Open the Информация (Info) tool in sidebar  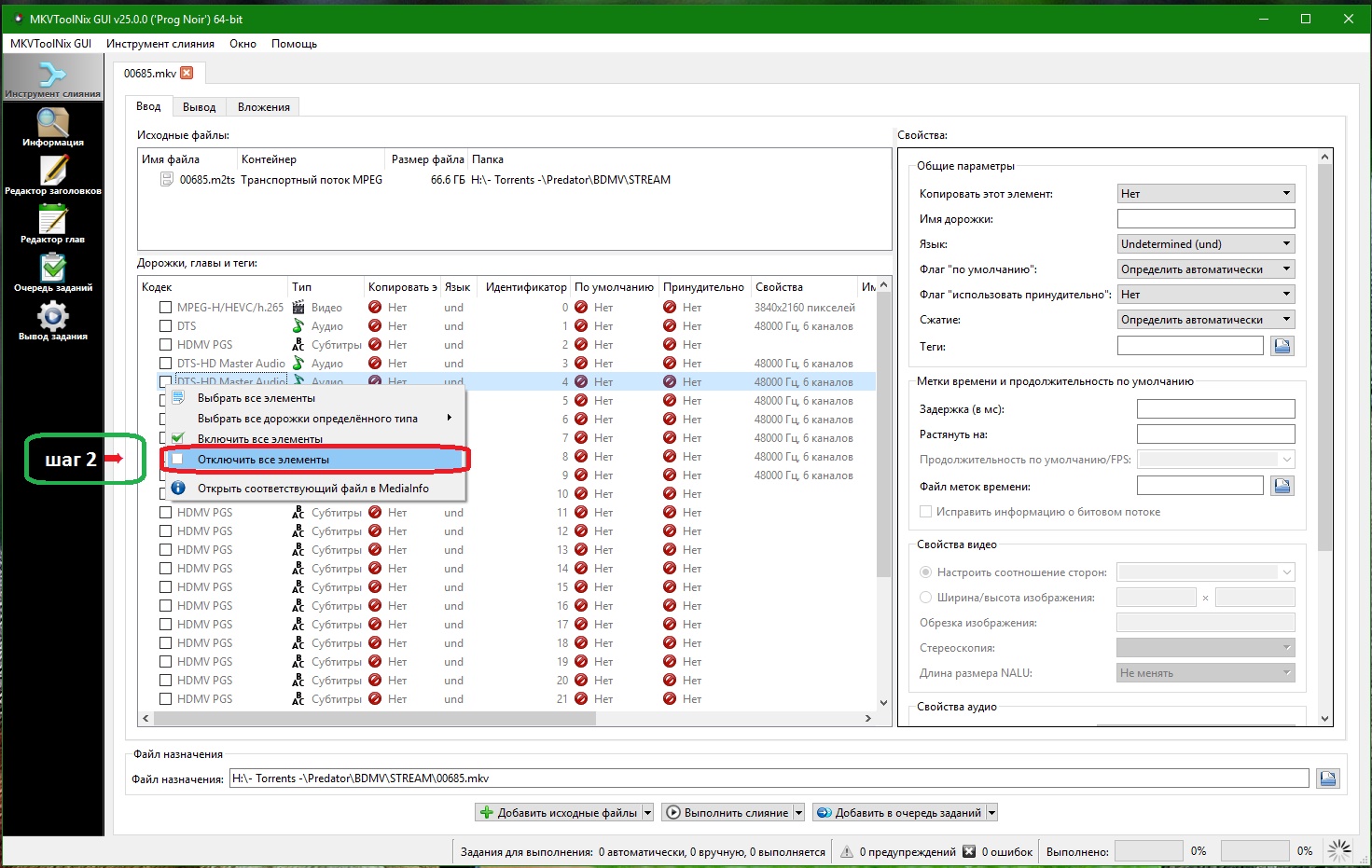(53, 127)
